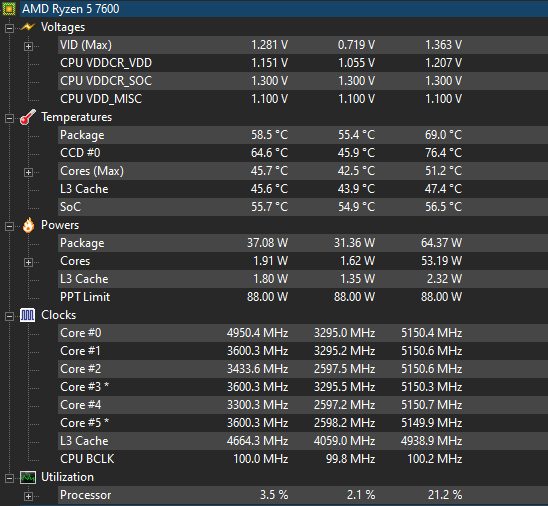Image resolution: width=548 pixels, height=506 pixels.
Task: Click the AMD Ryzen 5 7600 CPU chip icon
Action: 9,9
